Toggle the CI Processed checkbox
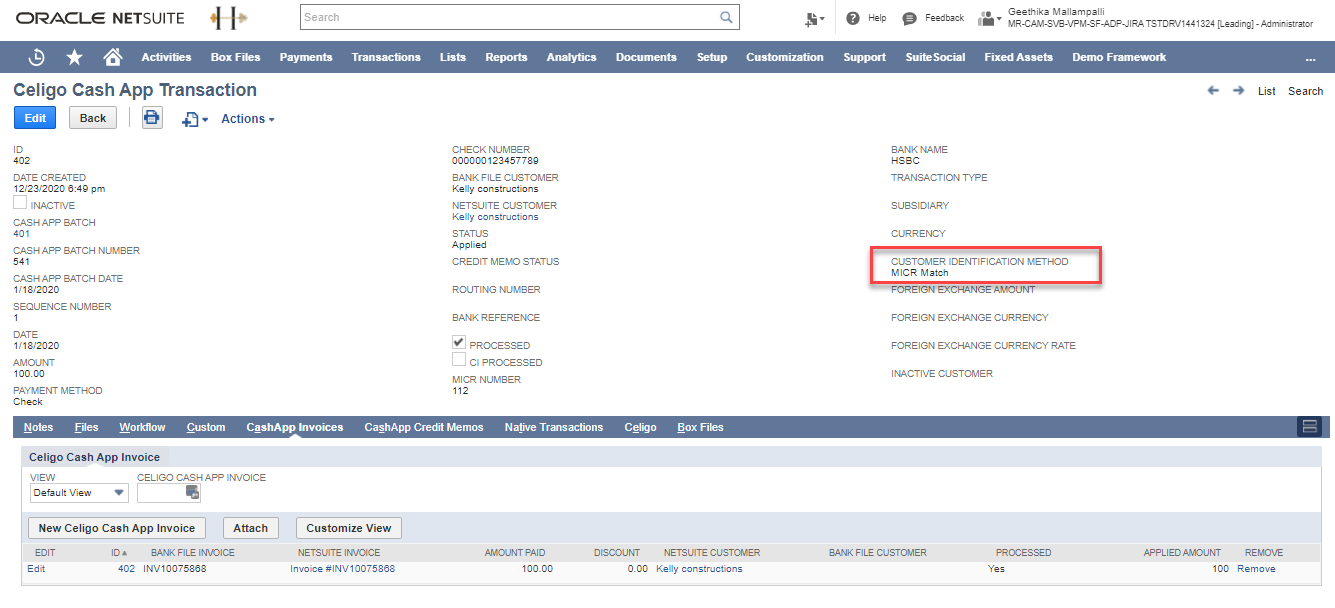This screenshot has height=608, width=1335. pos(459,360)
